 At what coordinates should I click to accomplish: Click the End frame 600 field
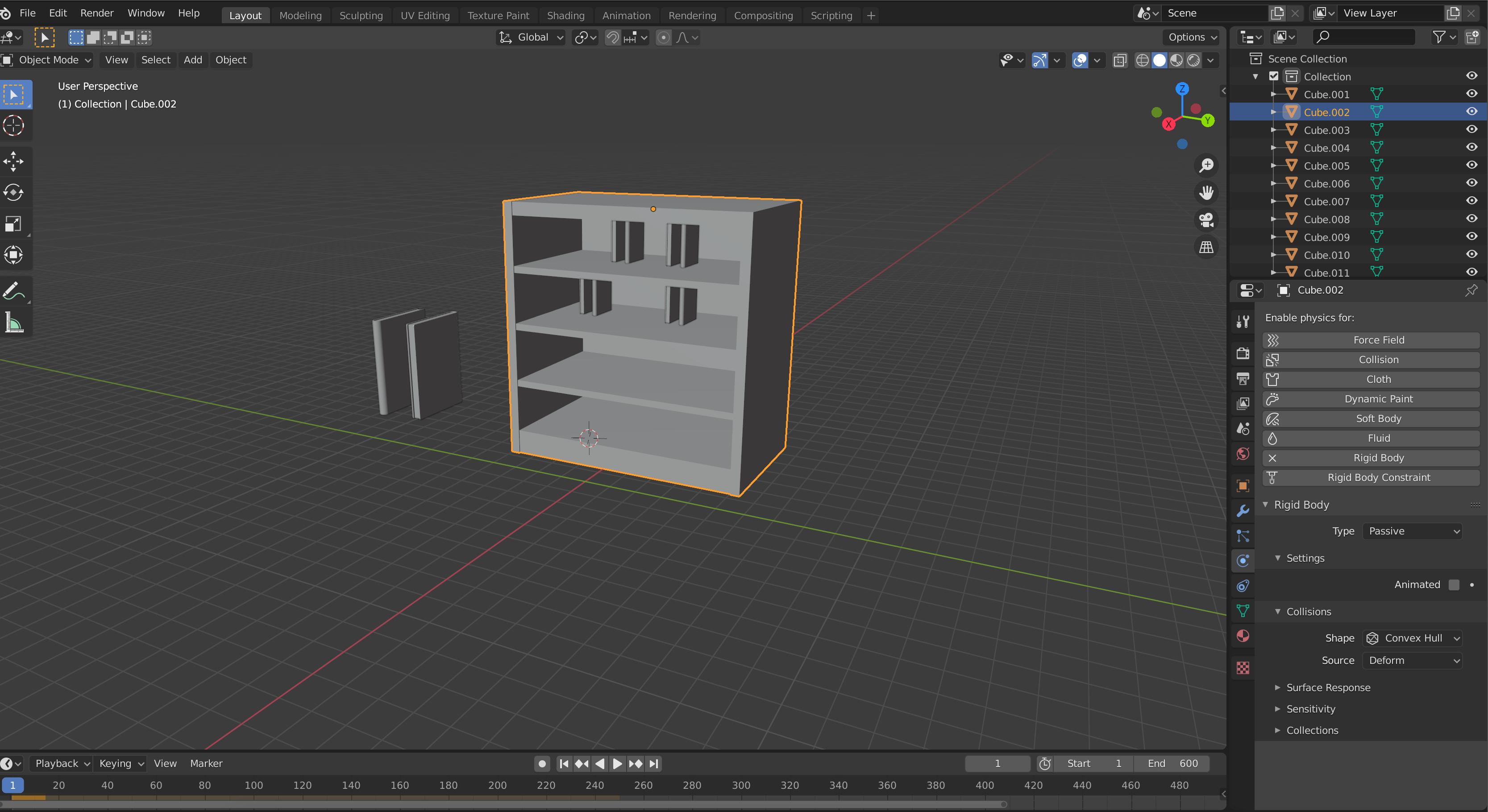[x=1172, y=763]
